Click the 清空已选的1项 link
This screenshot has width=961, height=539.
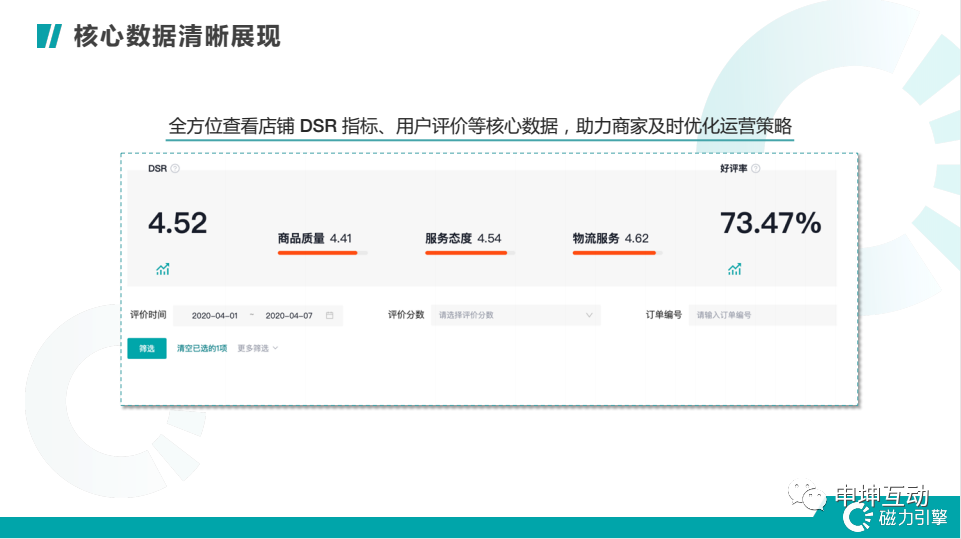(x=202, y=348)
